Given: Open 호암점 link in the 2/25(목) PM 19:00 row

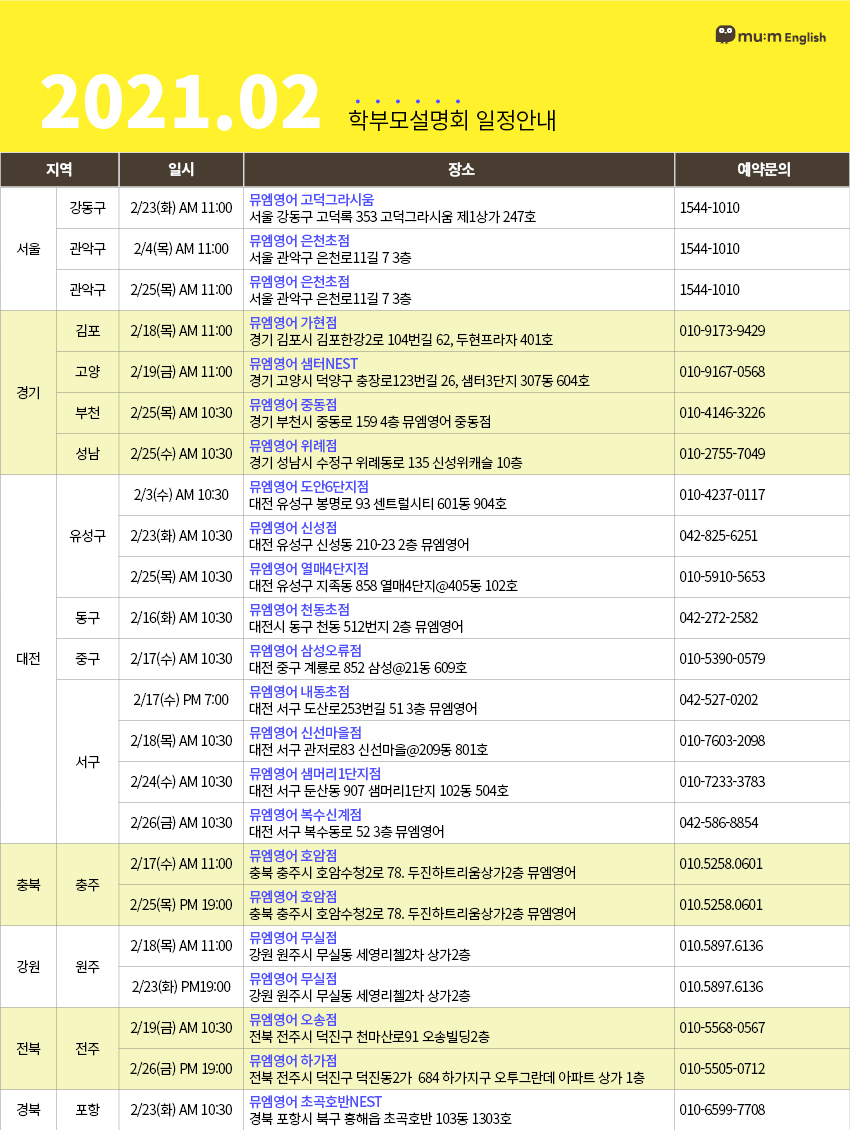Looking at the screenshot, I should [293, 897].
